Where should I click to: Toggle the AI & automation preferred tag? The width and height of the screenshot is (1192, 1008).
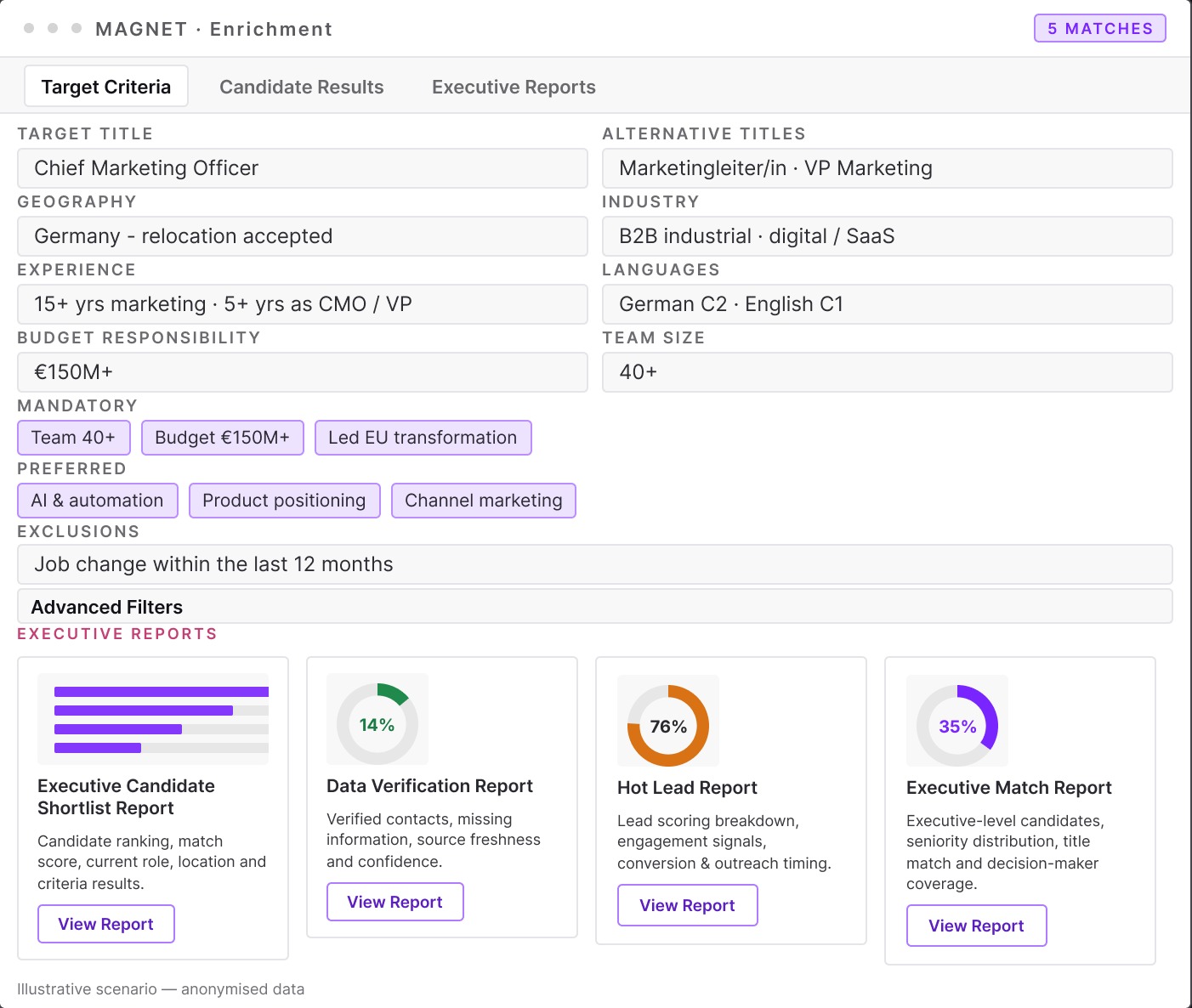click(x=98, y=501)
